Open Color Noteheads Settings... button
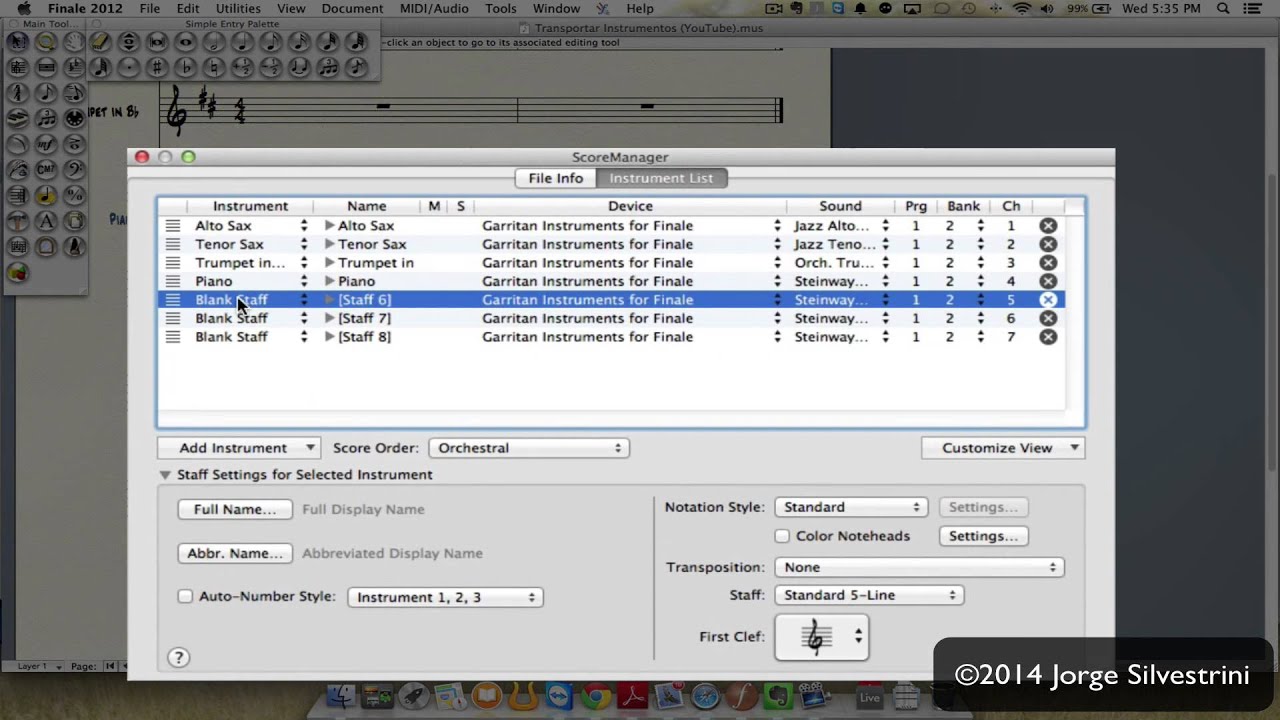Screen dimensions: 1280x720 (983, 536)
